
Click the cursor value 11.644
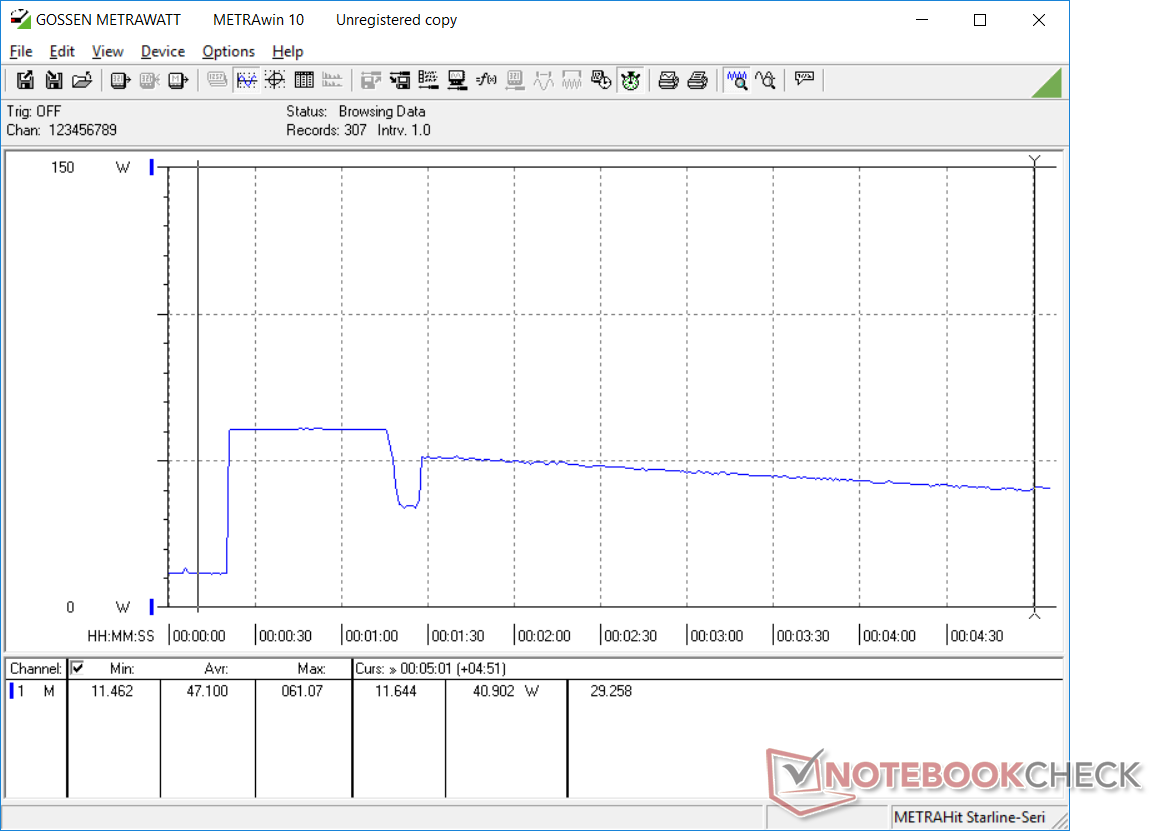(x=395, y=691)
